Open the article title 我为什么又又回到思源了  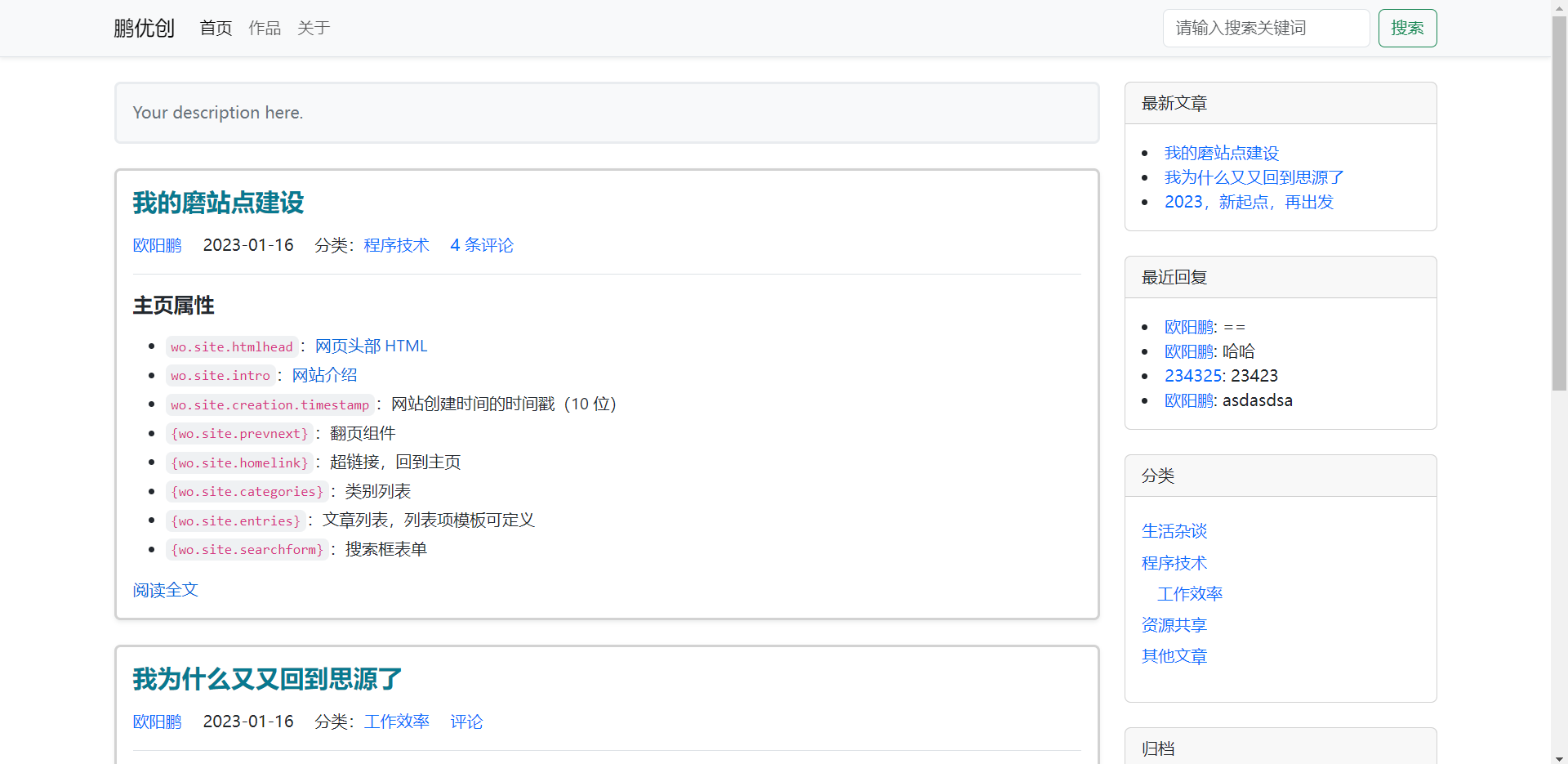coord(267,679)
